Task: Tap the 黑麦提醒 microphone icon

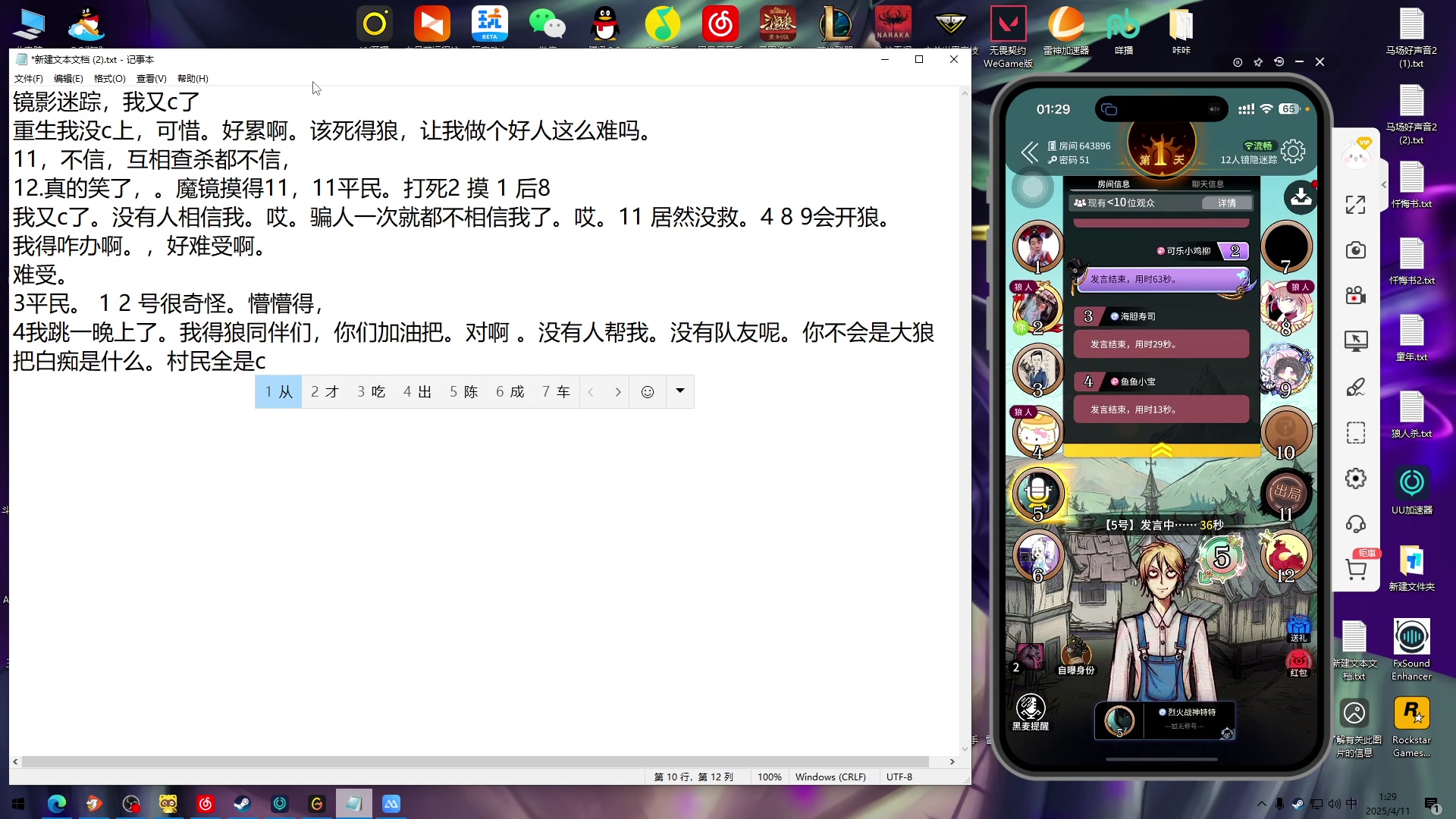Action: coord(1030,712)
